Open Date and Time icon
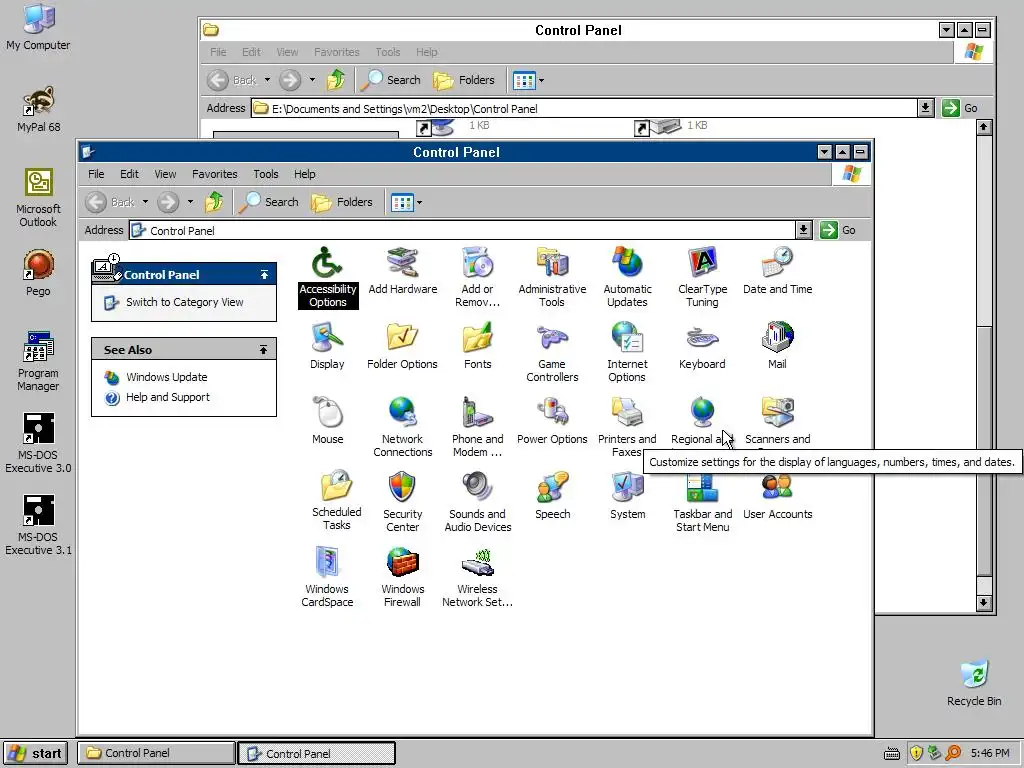Image resolution: width=1024 pixels, height=768 pixels. pos(777,270)
